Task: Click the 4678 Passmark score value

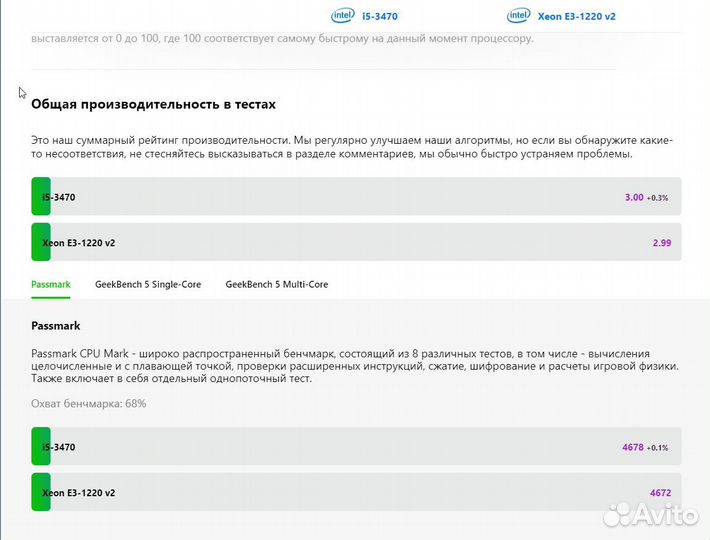Action: [633, 447]
